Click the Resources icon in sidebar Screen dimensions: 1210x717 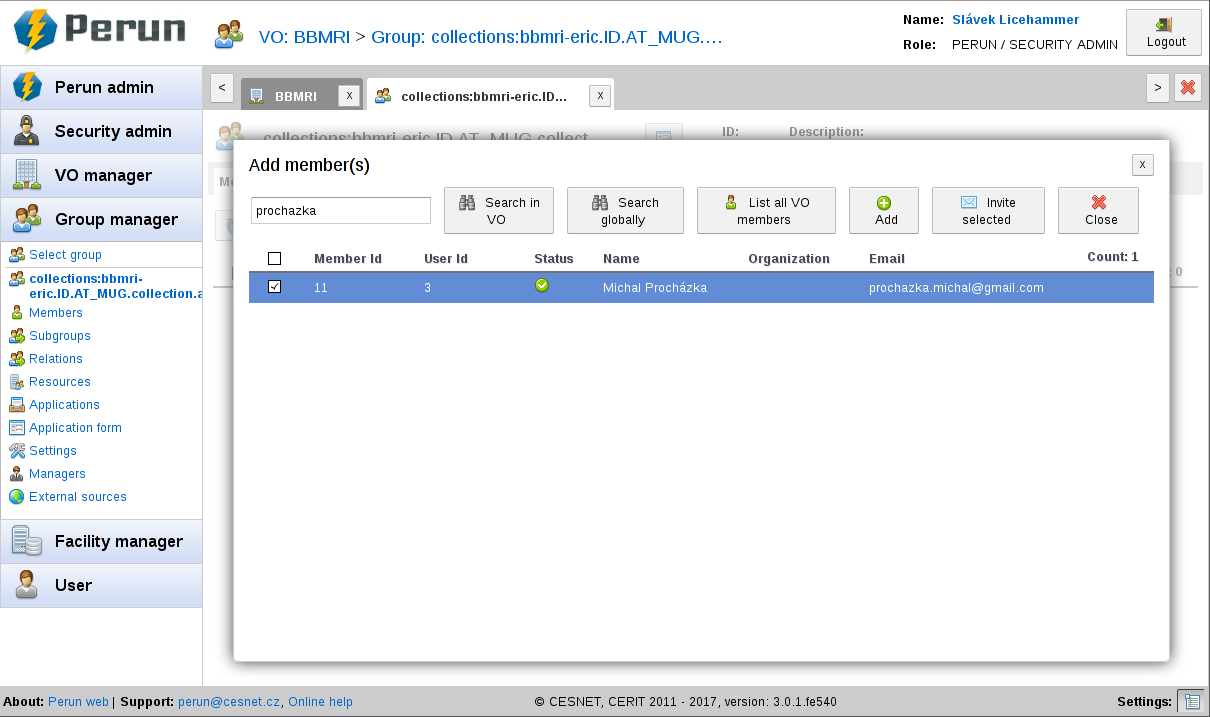pos(17,382)
